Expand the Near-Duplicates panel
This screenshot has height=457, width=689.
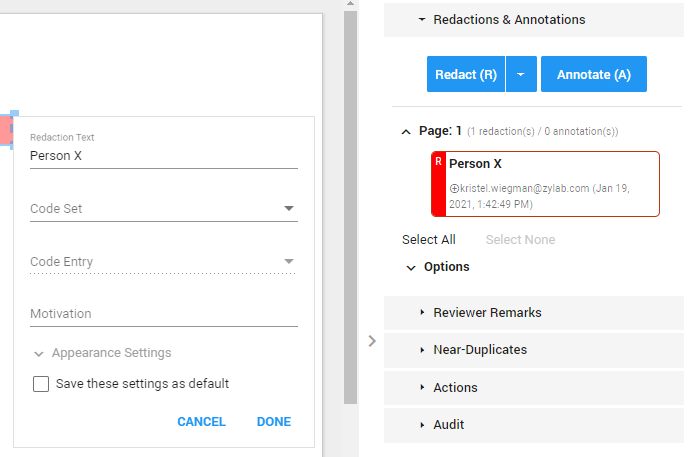pyautogui.click(x=534, y=350)
